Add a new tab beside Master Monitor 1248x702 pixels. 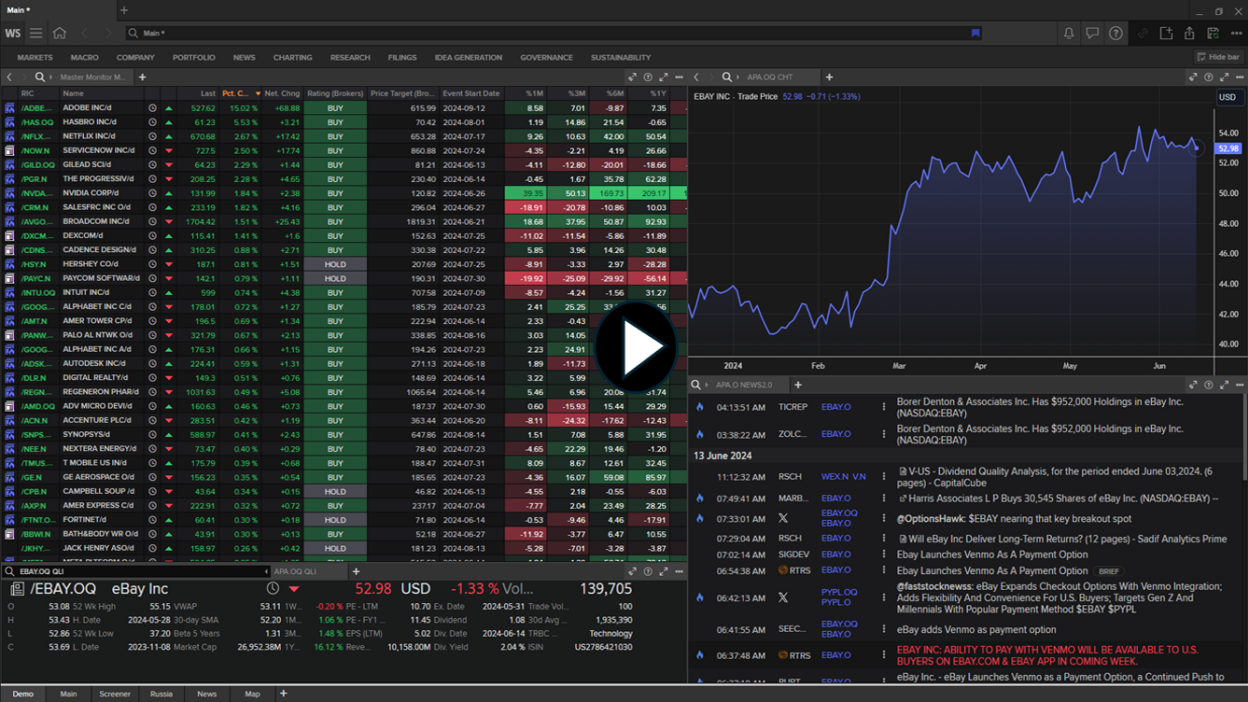coord(142,77)
